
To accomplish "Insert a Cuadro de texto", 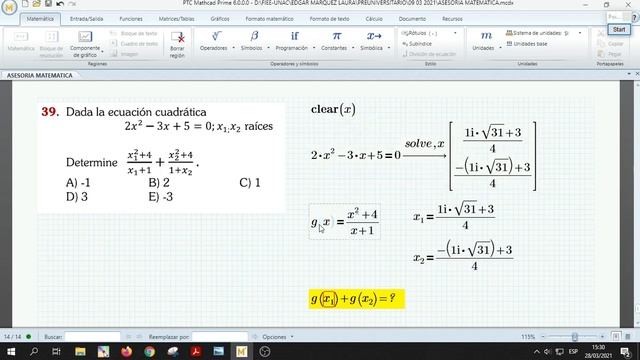I will click(134, 44).
